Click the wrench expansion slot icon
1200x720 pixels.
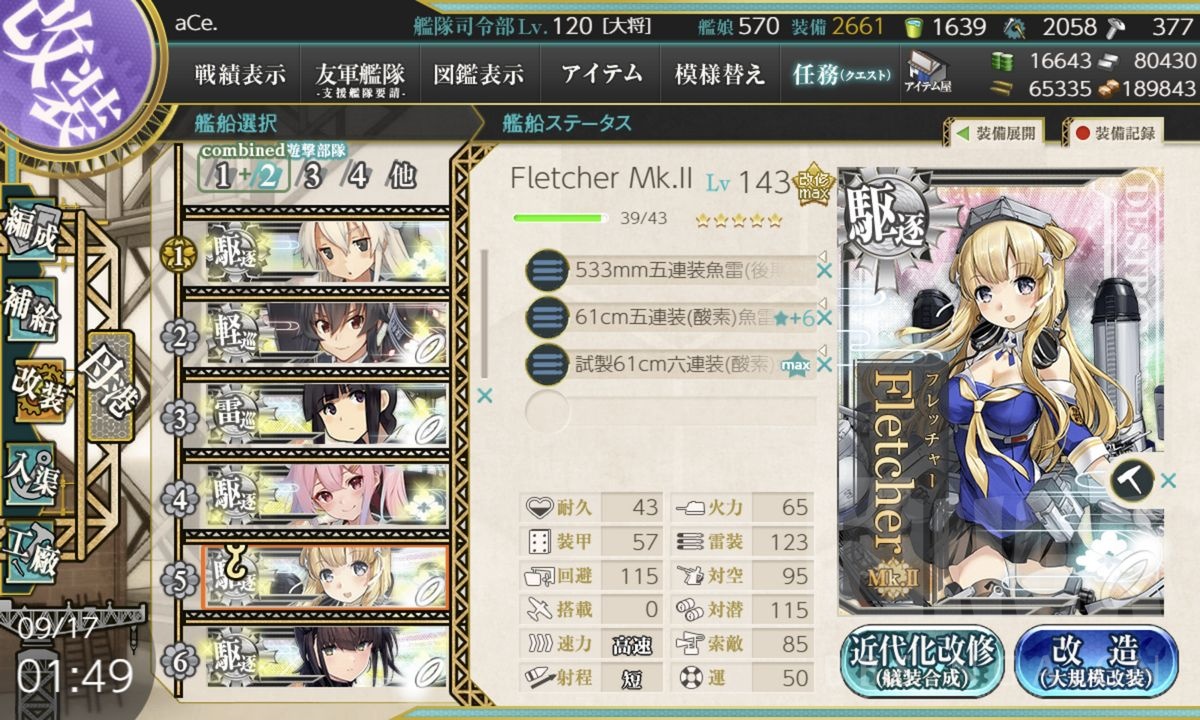(1131, 481)
